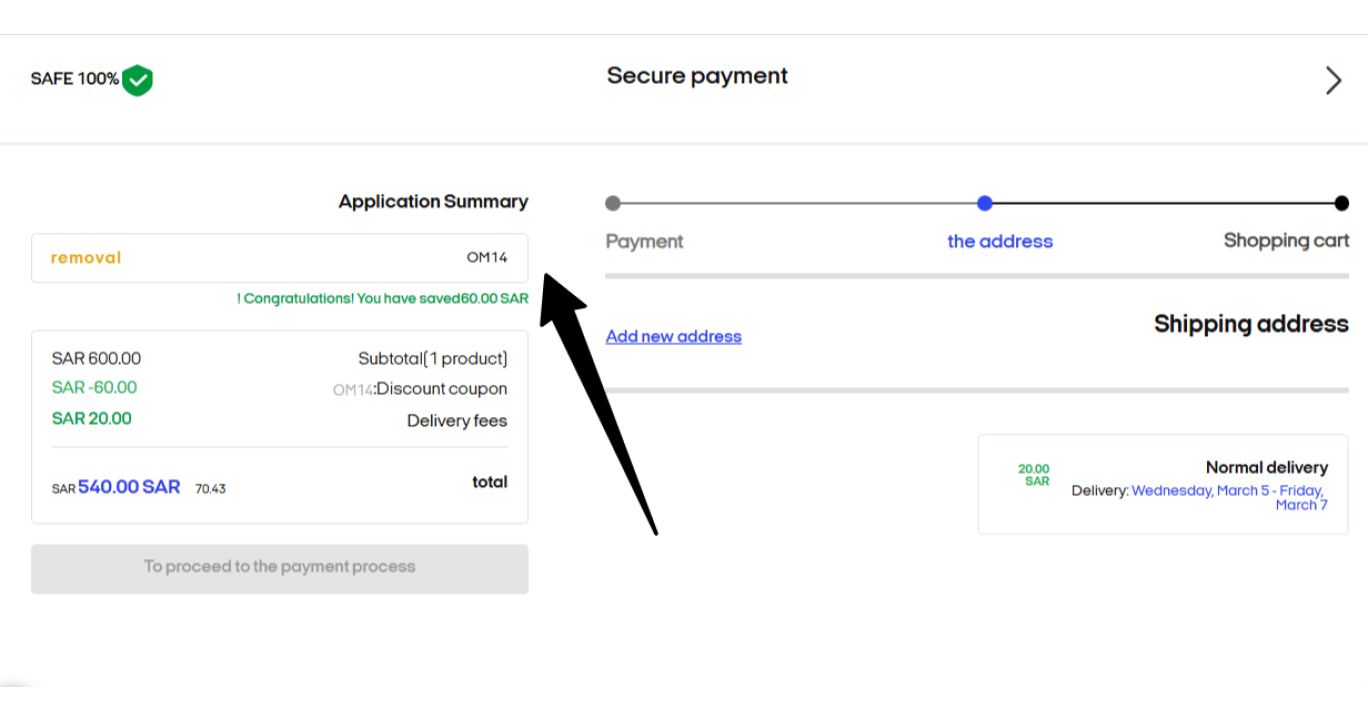The height and width of the screenshot is (720, 1368).
Task: Click the green SAFE 100% shield icon
Action: click(x=137, y=80)
